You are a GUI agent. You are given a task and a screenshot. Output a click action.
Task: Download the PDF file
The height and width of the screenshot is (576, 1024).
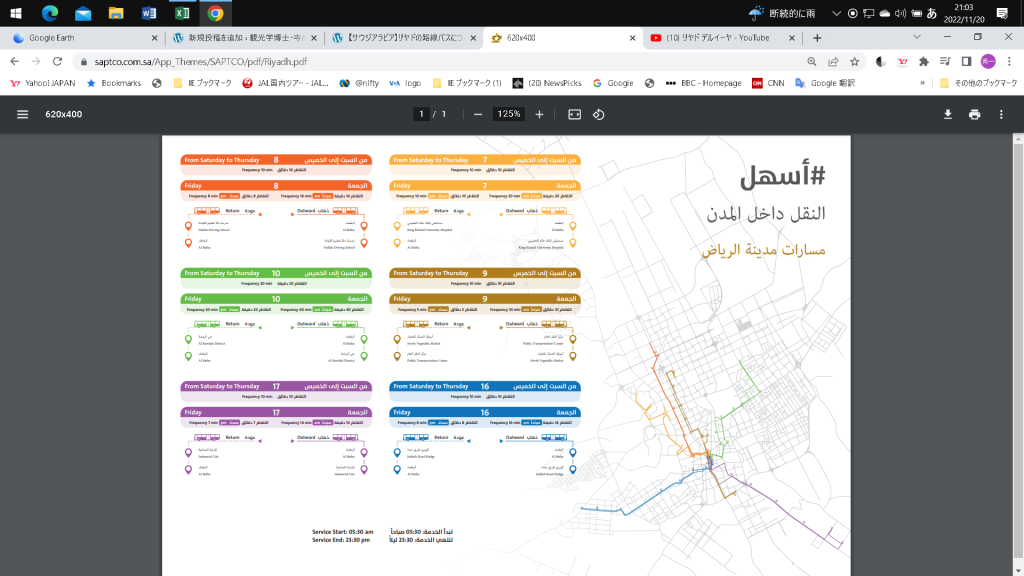pos(948,114)
